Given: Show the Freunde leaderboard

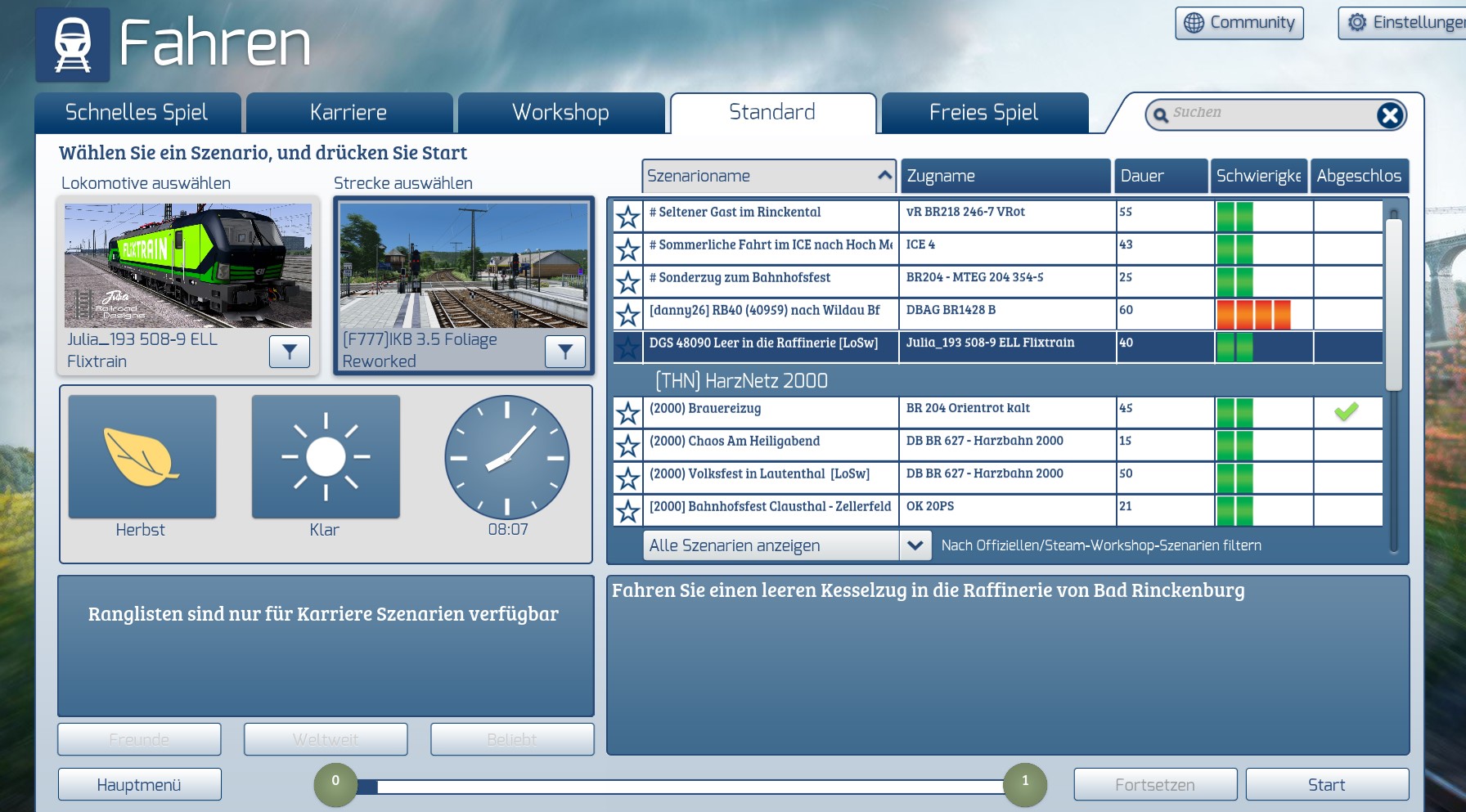Looking at the screenshot, I should (139, 740).
